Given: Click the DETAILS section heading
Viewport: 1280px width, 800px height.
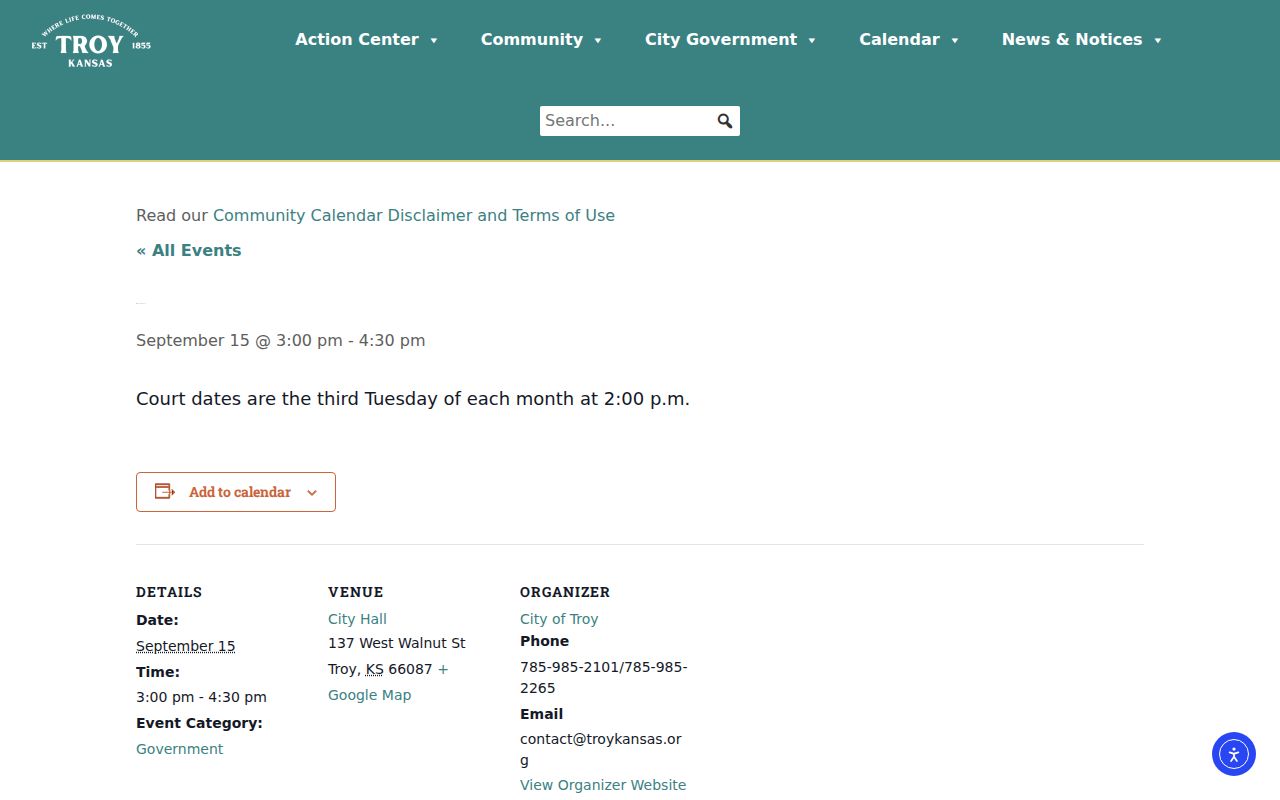Looking at the screenshot, I should coord(169,592).
